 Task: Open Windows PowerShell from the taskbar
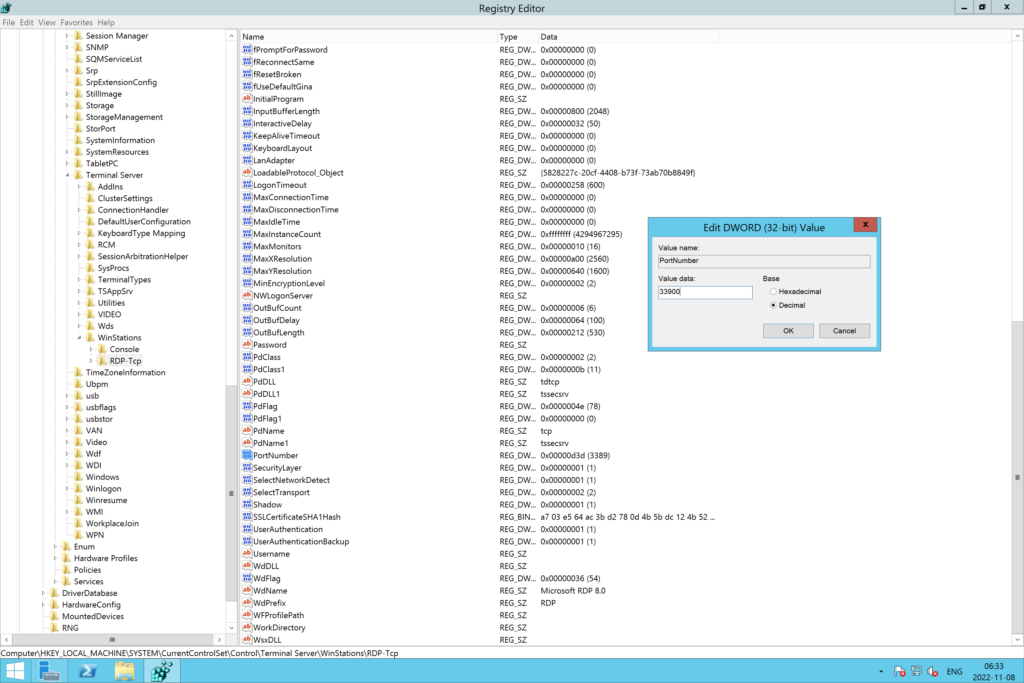86,671
